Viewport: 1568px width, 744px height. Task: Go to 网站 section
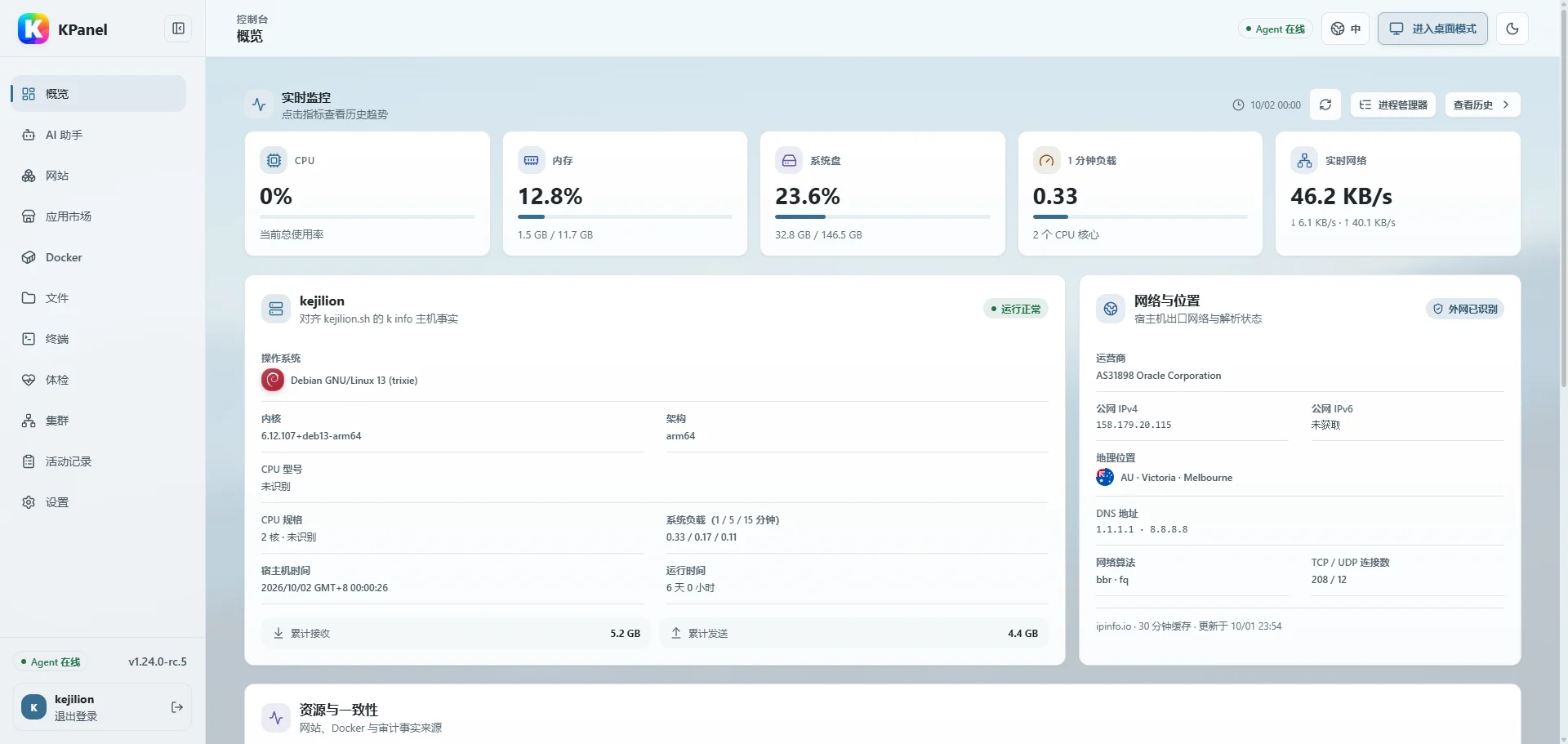pyautogui.click(x=98, y=176)
